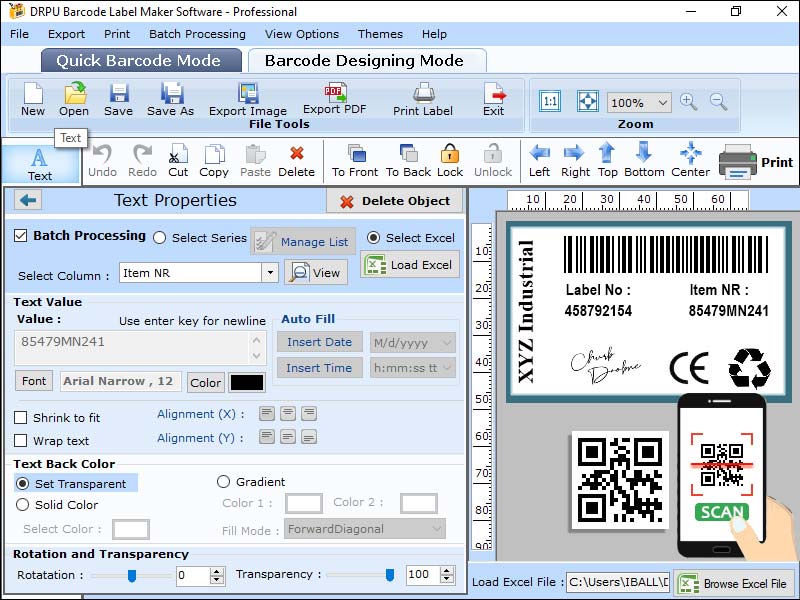Set zoom to 1:1 actual size
The width and height of the screenshot is (800, 600).
click(x=550, y=101)
